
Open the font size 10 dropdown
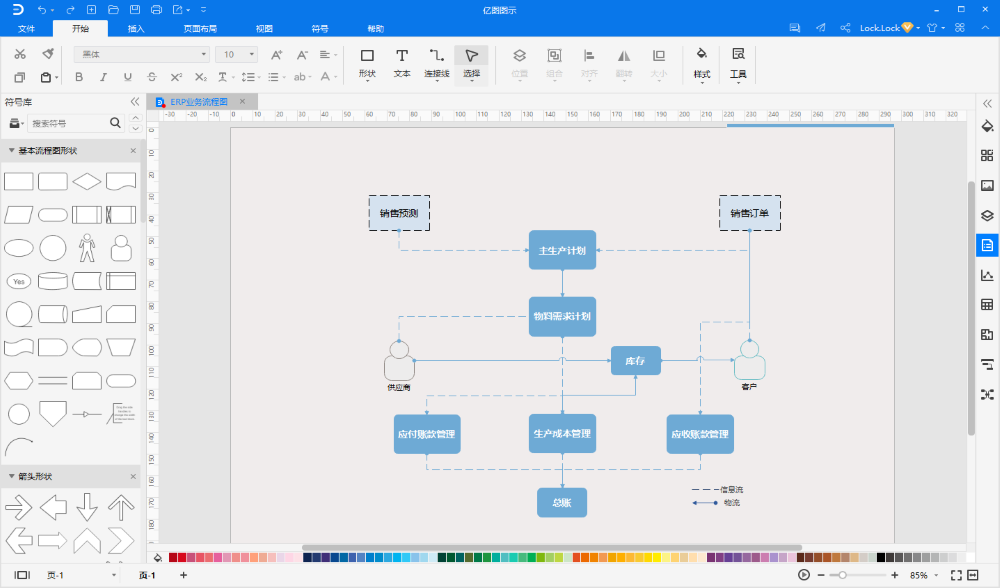click(236, 54)
